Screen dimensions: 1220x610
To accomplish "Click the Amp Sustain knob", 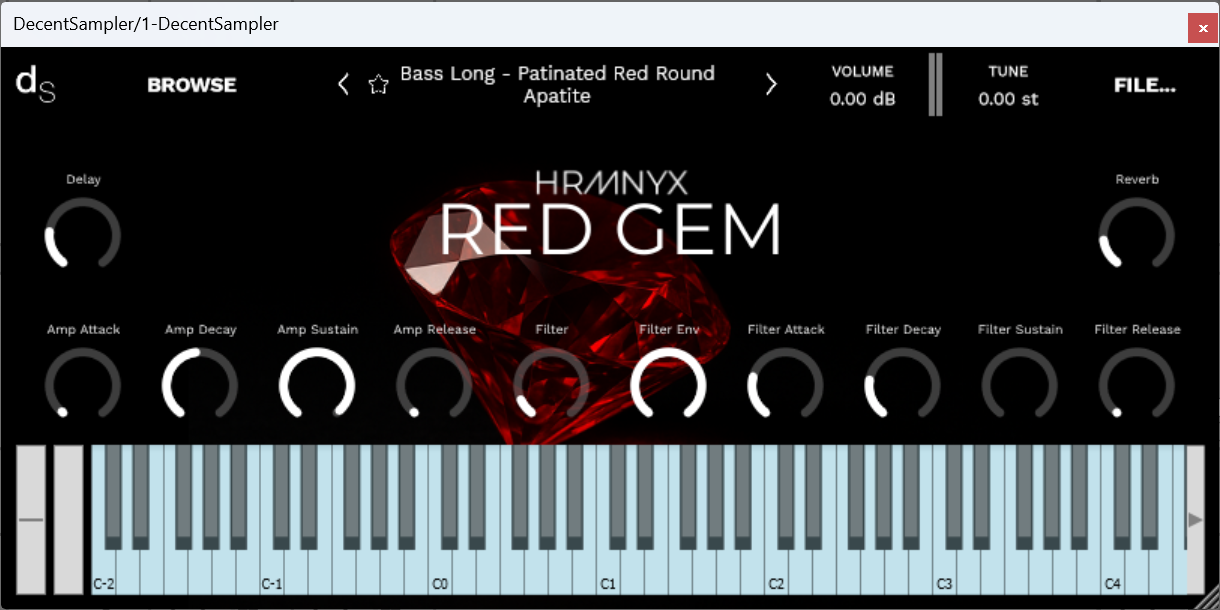I will [317, 386].
